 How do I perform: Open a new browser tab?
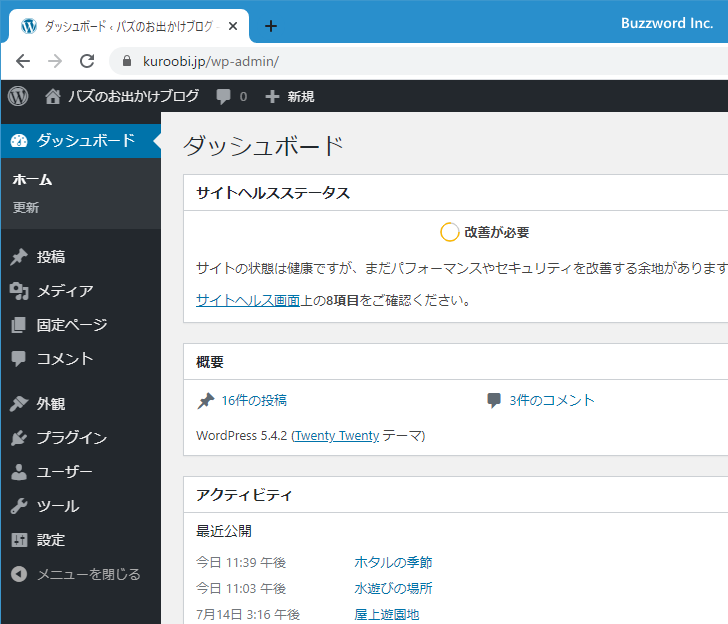[270, 26]
